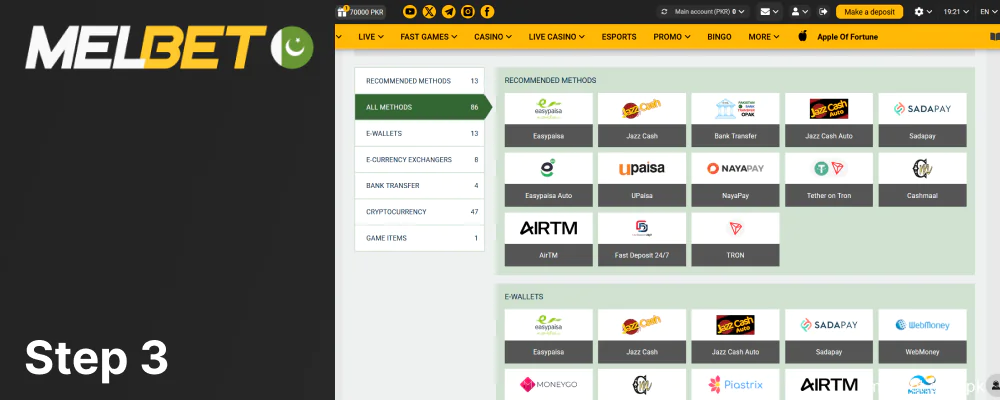Select the E-Wallets category

[x=420, y=133]
